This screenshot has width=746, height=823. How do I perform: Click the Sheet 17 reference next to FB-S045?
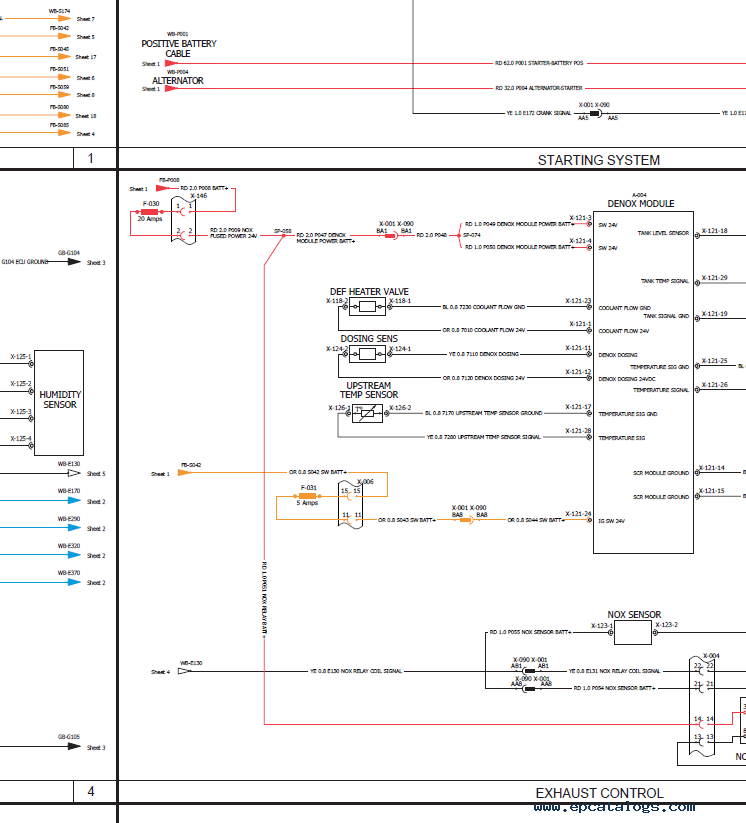point(86,57)
